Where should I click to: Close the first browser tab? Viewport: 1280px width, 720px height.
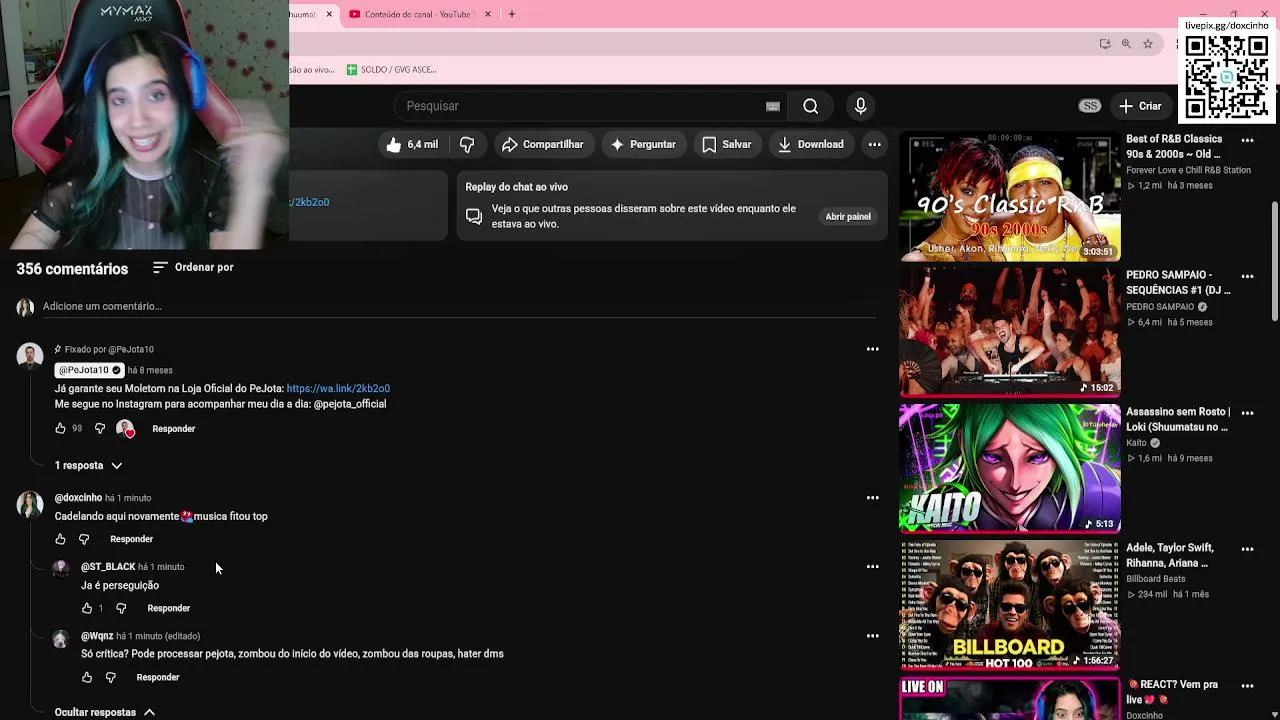(329, 14)
